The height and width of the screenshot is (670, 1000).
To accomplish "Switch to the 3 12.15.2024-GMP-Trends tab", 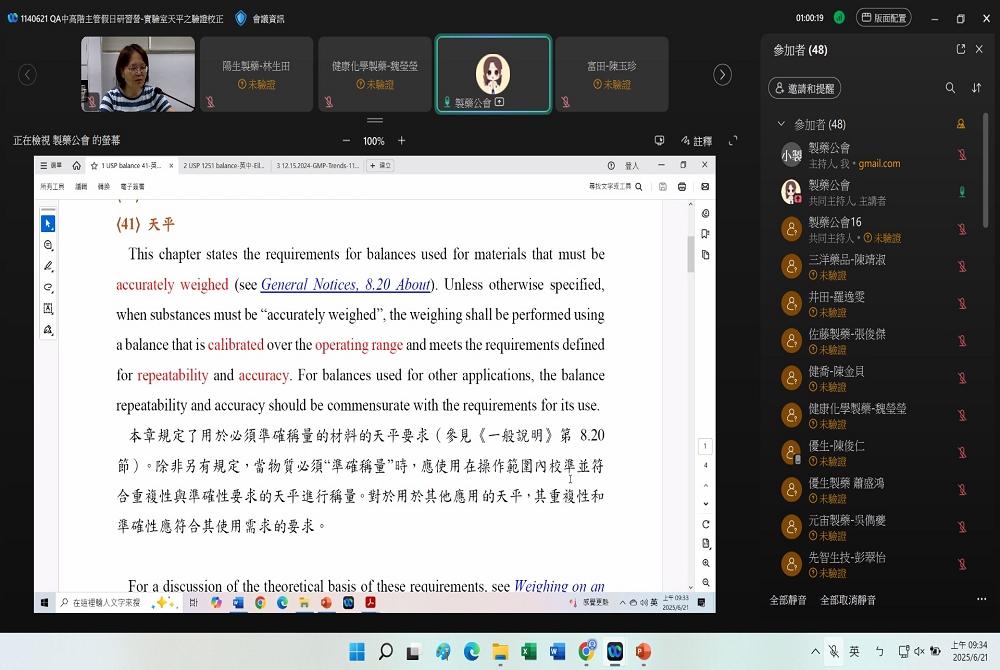I will pos(318,166).
